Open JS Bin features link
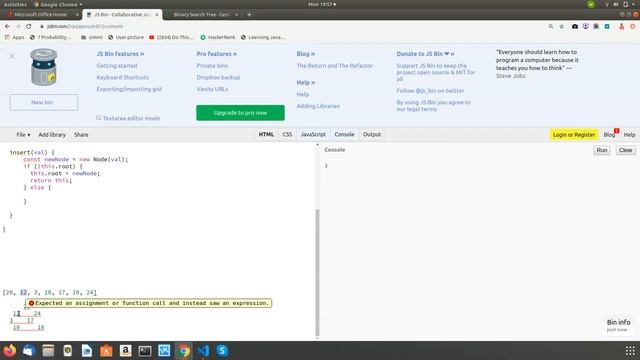The width and height of the screenshot is (640, 360). 120,54
